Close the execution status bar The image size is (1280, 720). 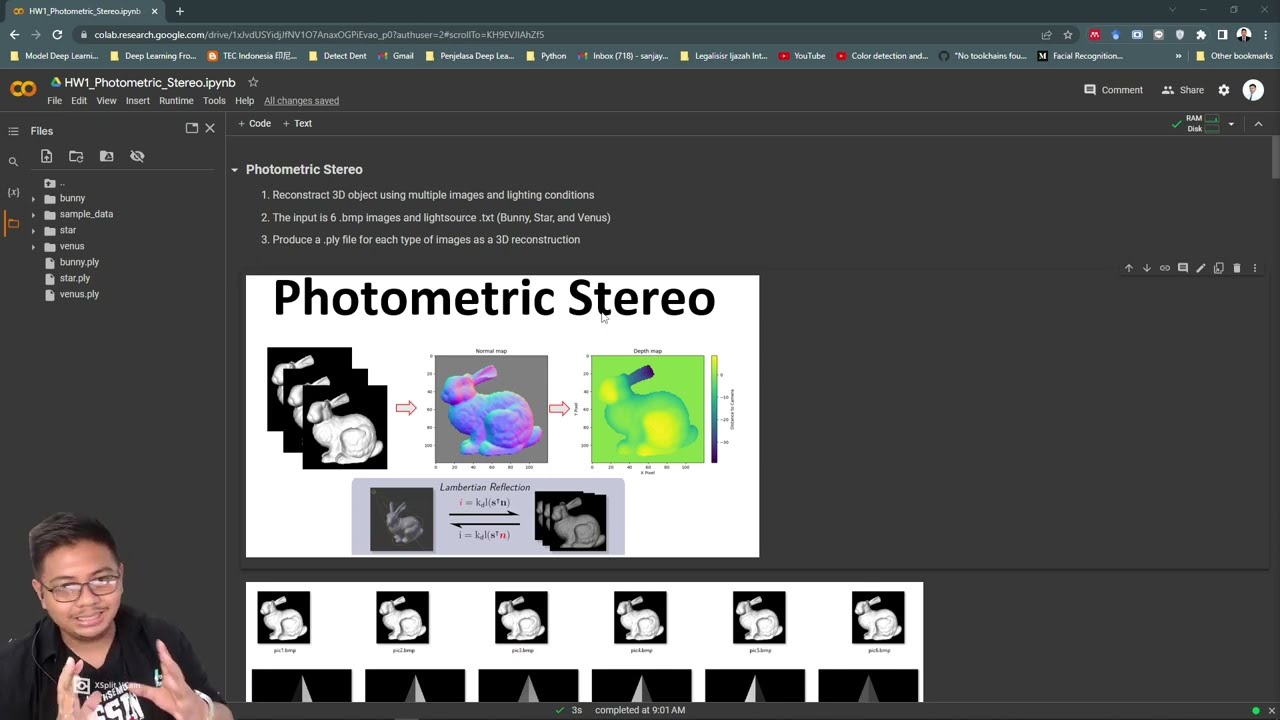point(1271,710)
